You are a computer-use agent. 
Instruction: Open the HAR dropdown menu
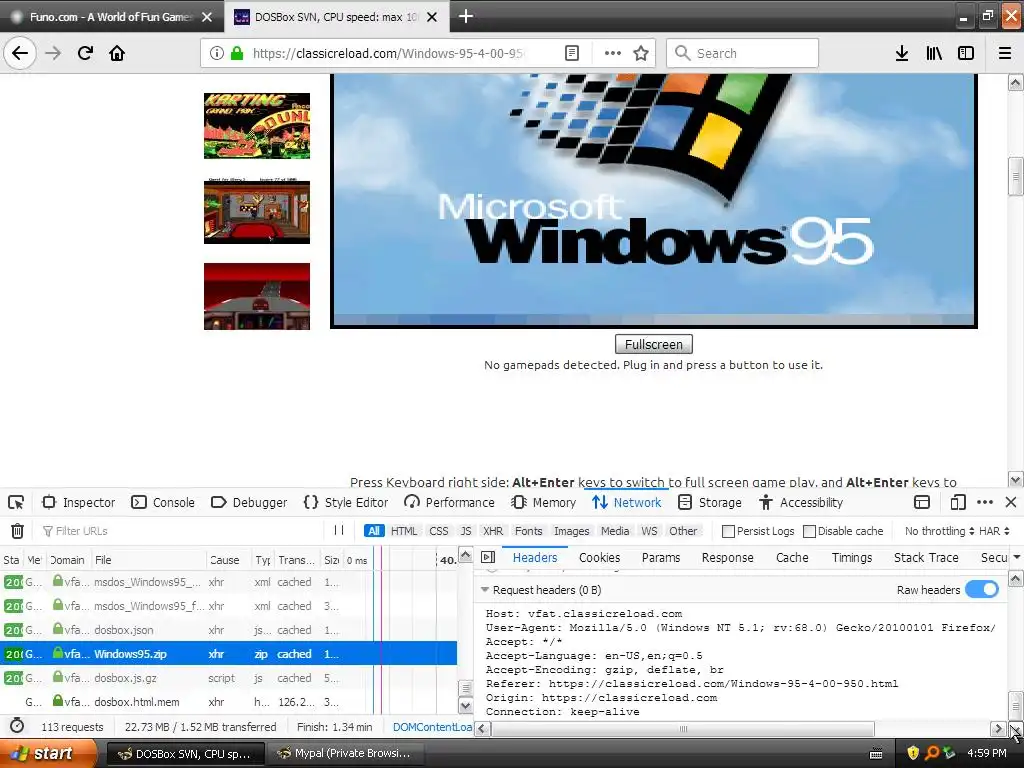[994, 531]
